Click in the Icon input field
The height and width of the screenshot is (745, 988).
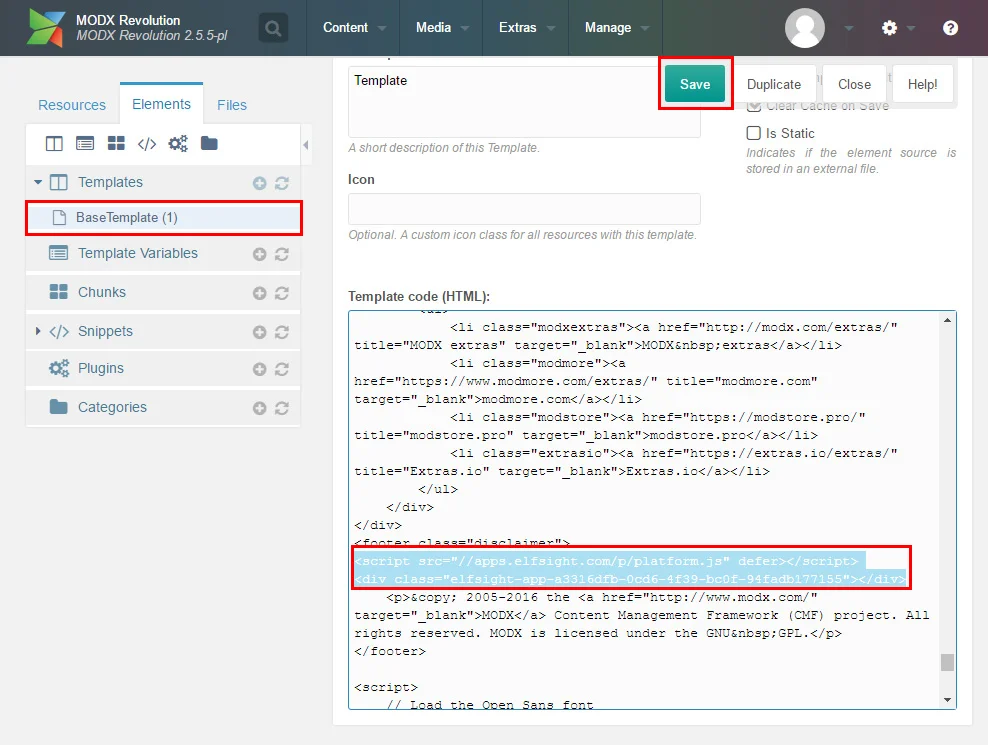pos(524,209)
